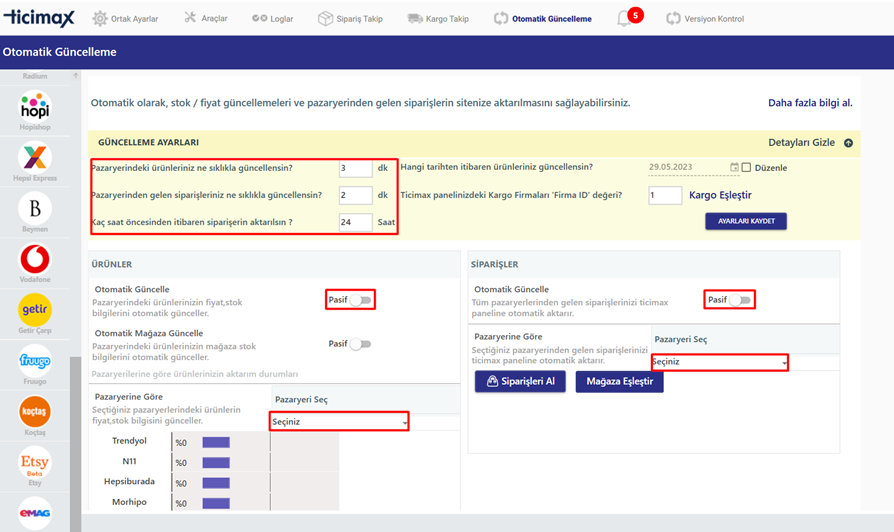The height and width of the screenshot is (532, 894).
Task: Click SİPARİŞLER panel heading
Action: [x=494, y=265]
